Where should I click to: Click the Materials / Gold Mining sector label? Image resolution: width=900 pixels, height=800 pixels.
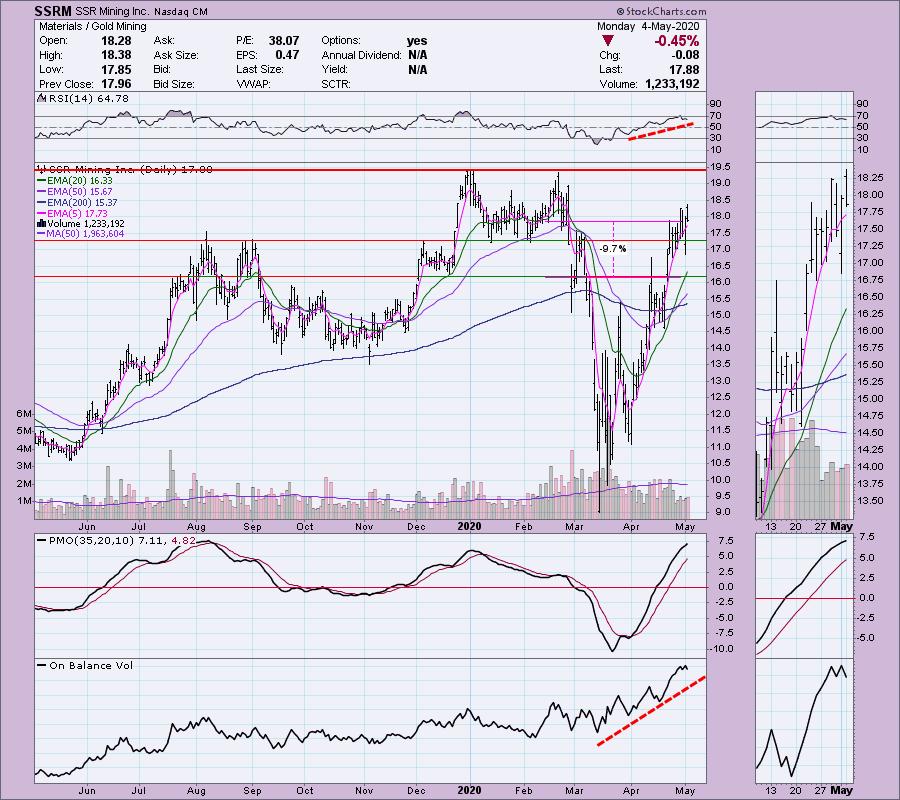92,26
